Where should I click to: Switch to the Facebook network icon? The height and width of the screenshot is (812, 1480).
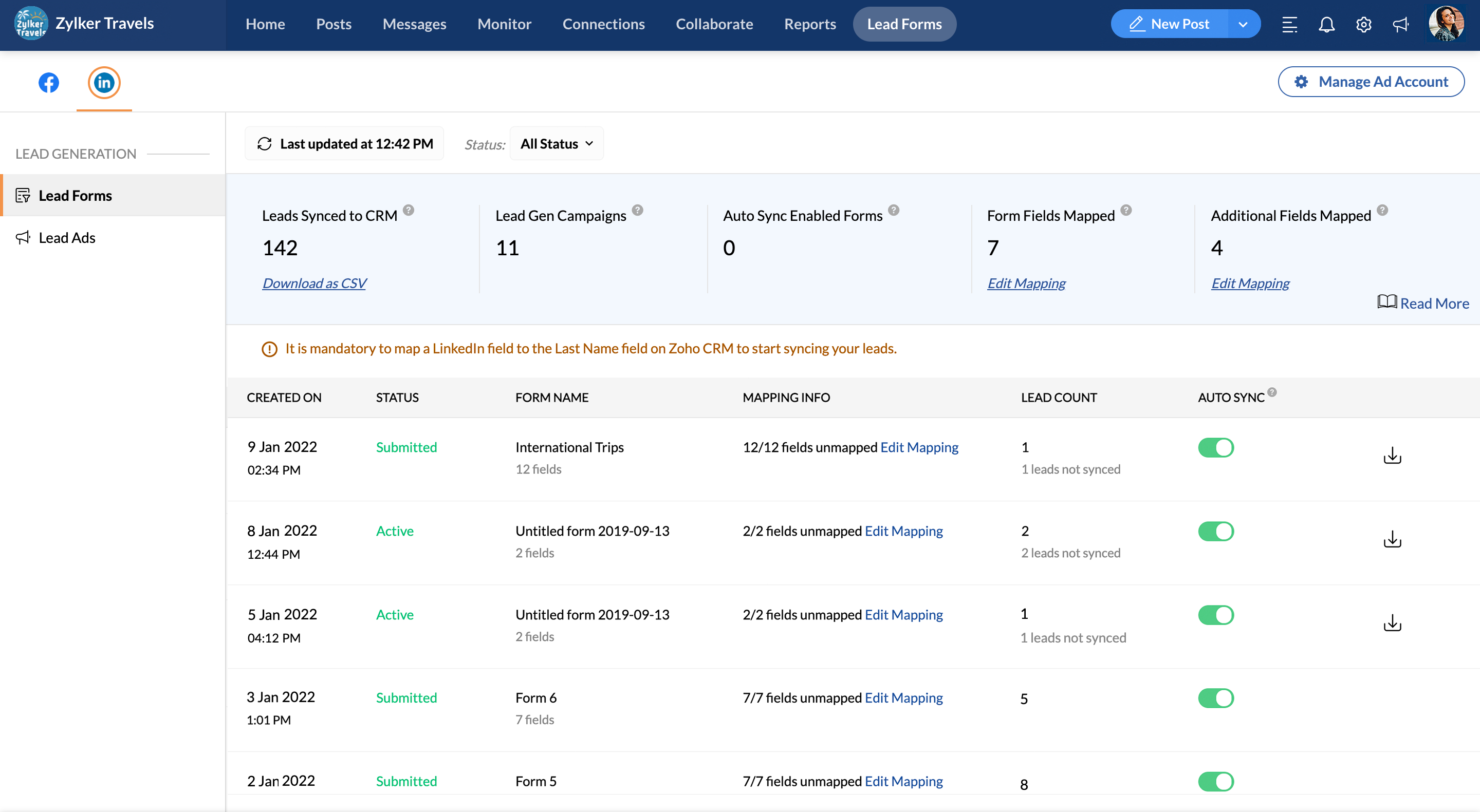pyautogui.click(x=49, y=83)
